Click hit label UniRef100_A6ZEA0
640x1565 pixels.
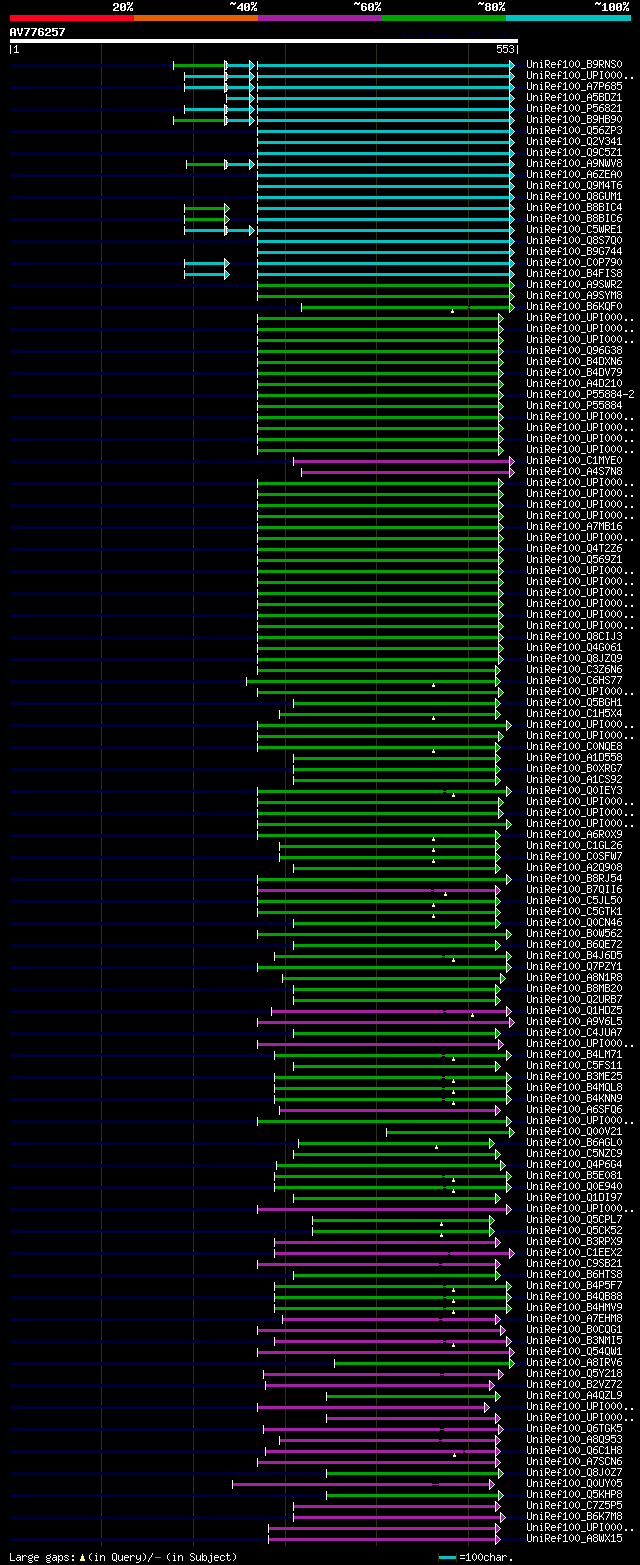tap(574, 175)
